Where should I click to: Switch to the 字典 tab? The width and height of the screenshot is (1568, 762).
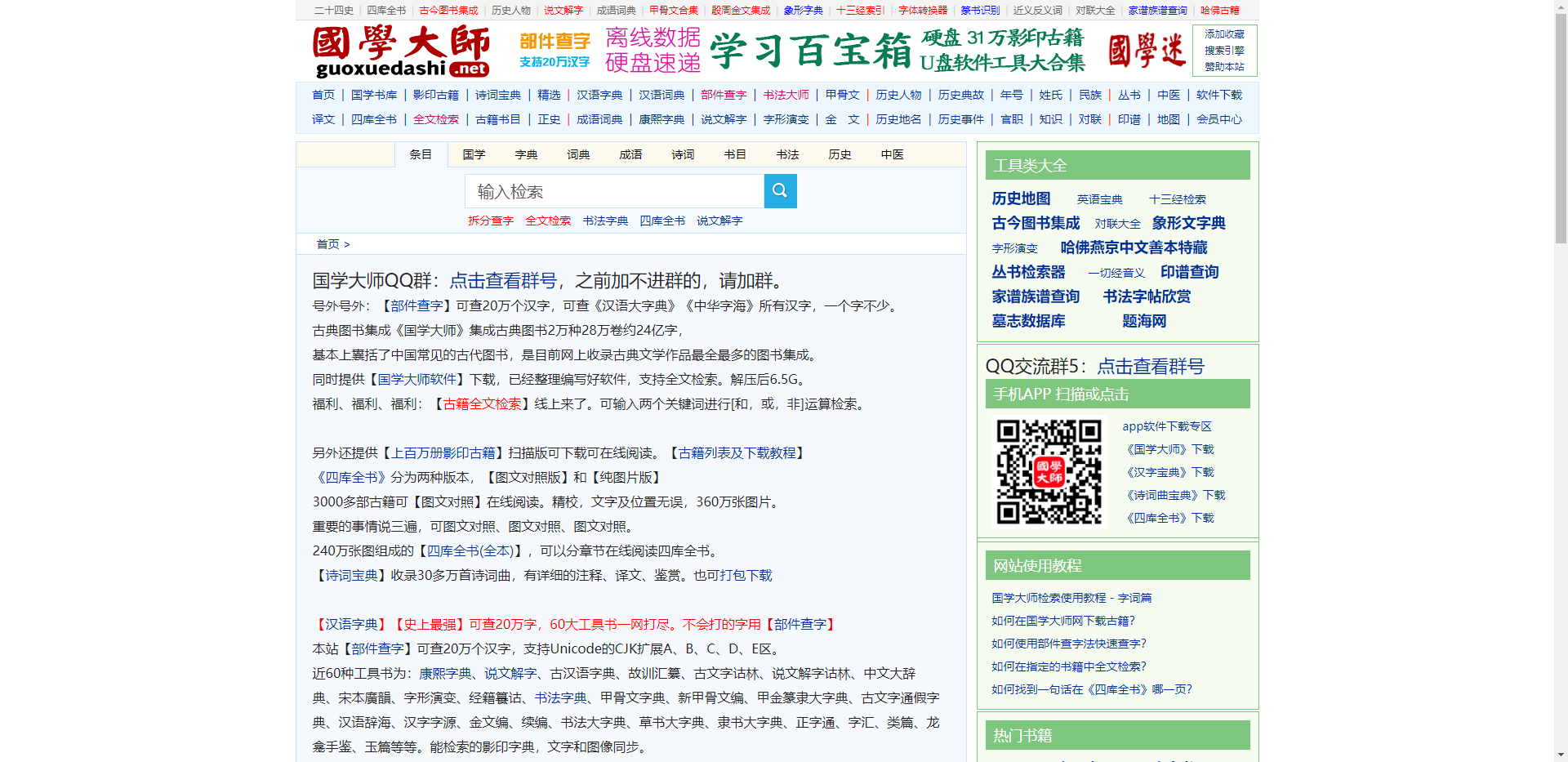coord(526,154)
